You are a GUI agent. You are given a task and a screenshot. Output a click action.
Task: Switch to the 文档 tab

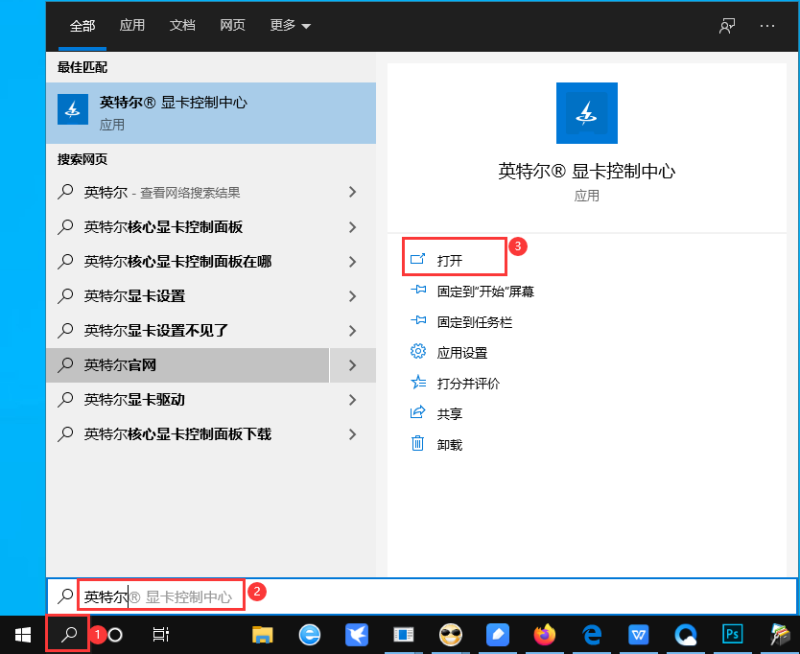182,26
